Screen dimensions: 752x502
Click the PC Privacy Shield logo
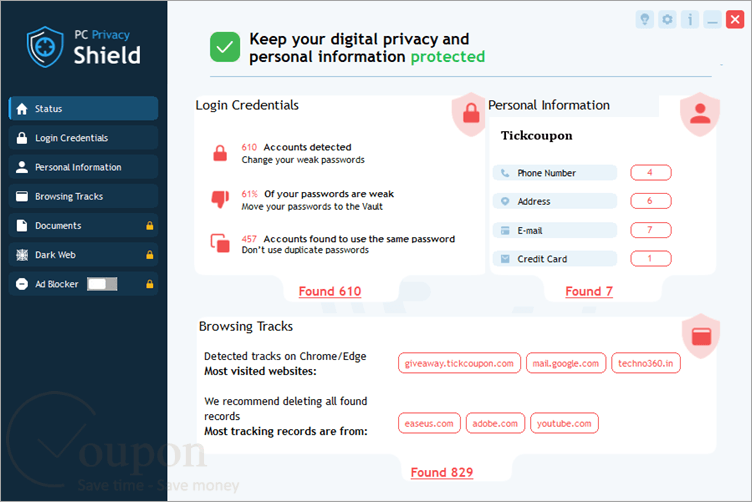[84, 47]
